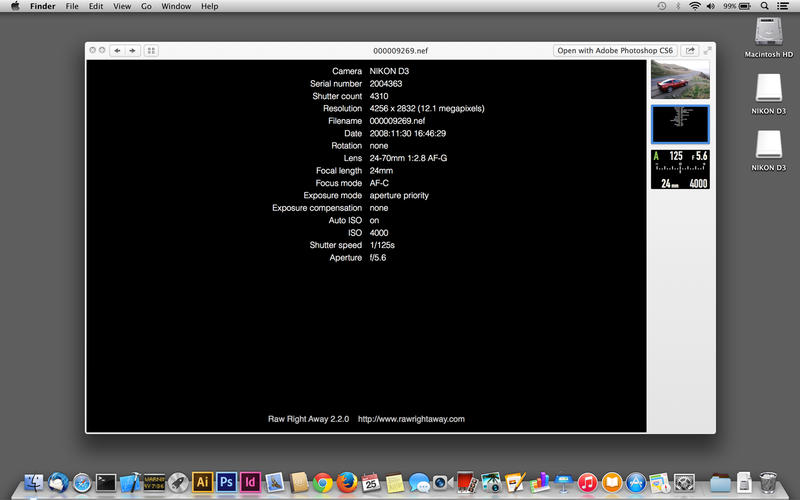Screen dimensions: 800x500
Task: Launch Thunderbird from the Dock
Action: tap(58, 482)
